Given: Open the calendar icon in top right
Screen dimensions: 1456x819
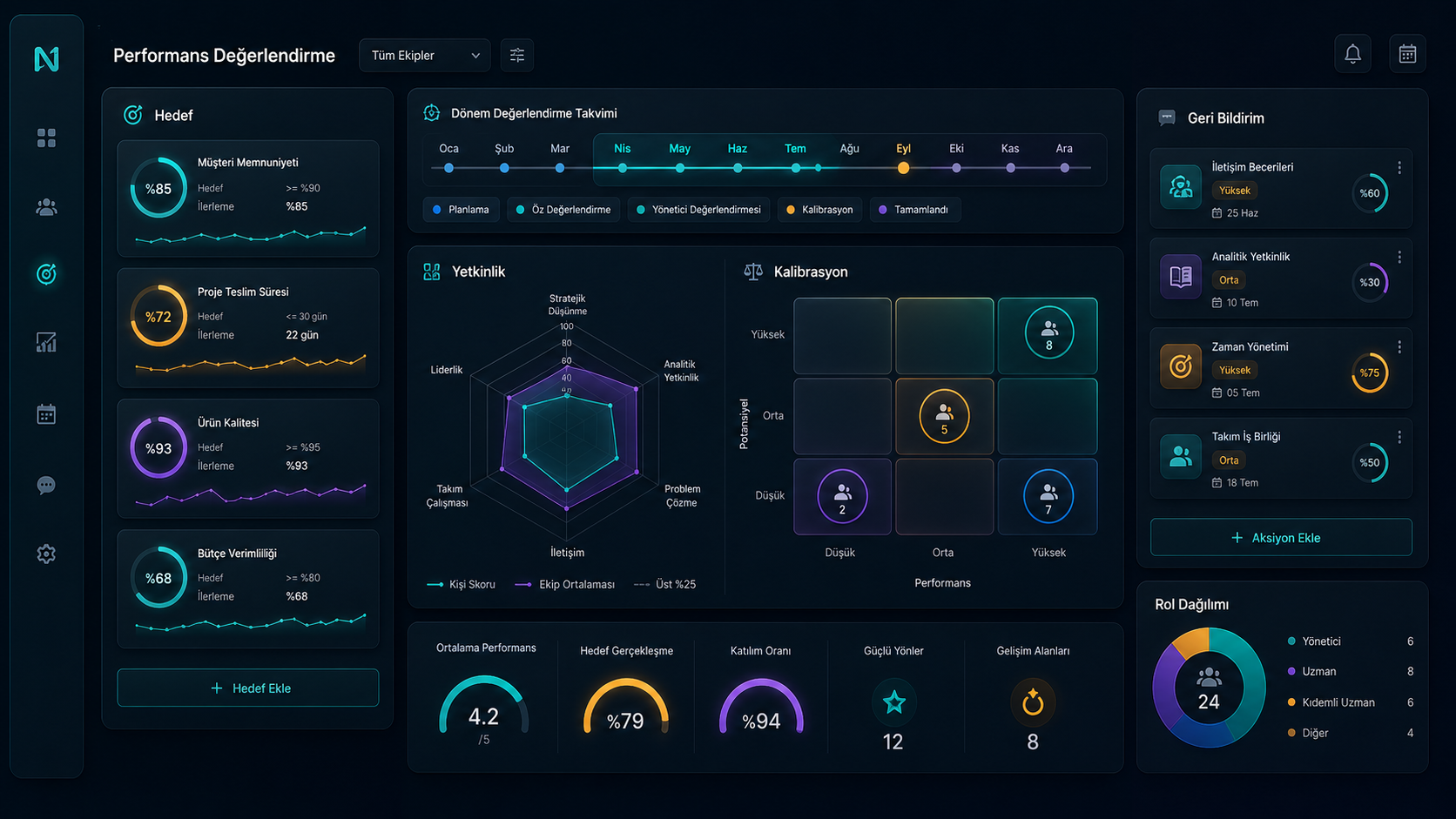Looking at the screenshot, I should pyautogui.click(x=1407, y=54).
